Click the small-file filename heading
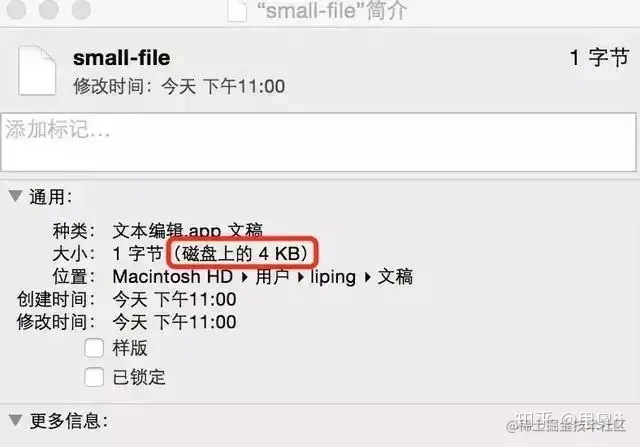 (122, 58)
